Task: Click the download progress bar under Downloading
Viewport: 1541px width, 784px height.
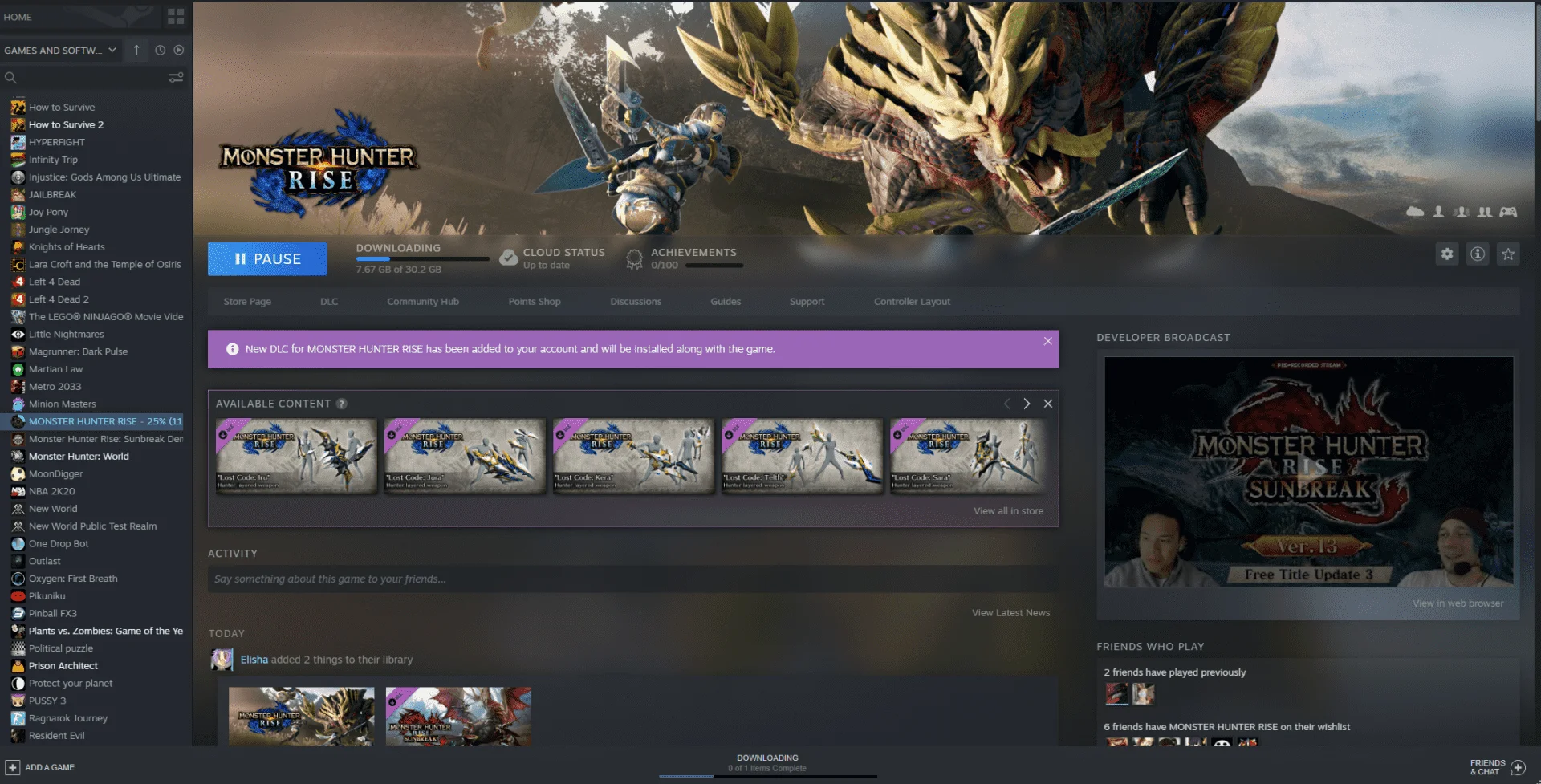Action: tap(423, 259)
